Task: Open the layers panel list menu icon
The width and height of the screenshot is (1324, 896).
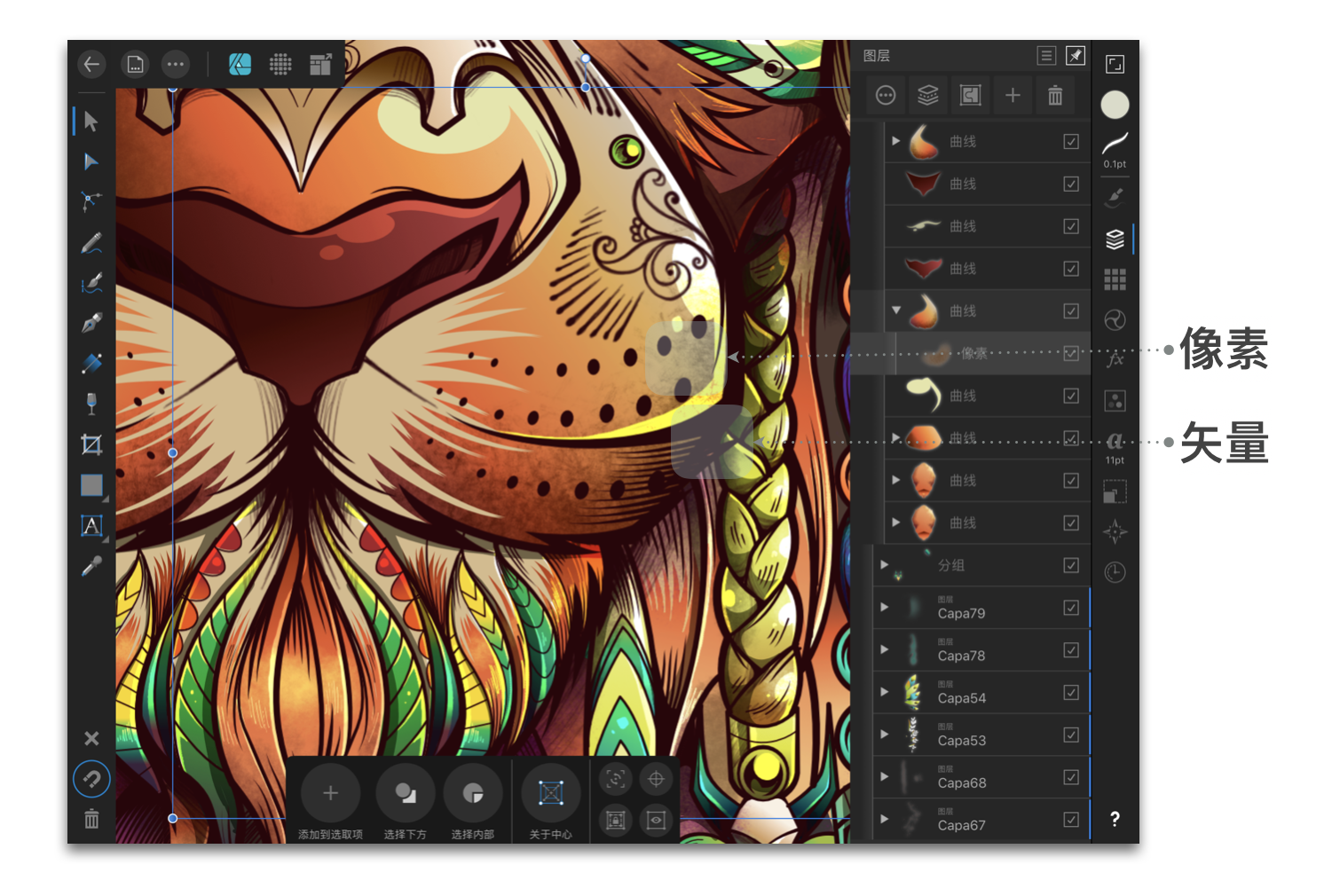Action: (x=1046, y=56)
